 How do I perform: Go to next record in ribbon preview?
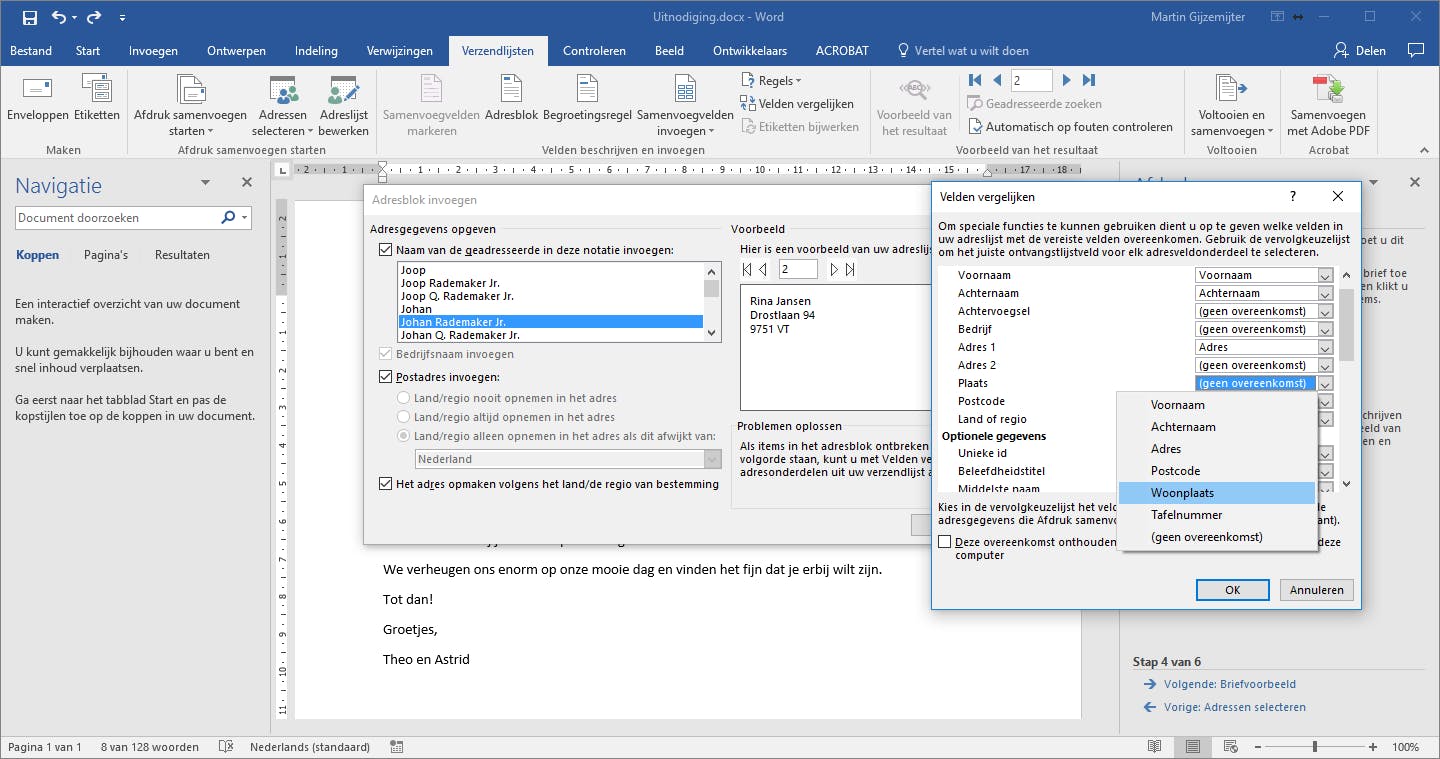click(1067, 80)
